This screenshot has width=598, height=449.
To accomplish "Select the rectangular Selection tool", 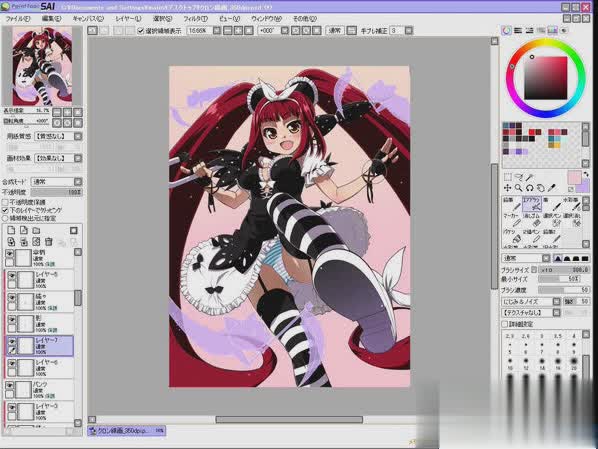I will (x=508, y=177).
